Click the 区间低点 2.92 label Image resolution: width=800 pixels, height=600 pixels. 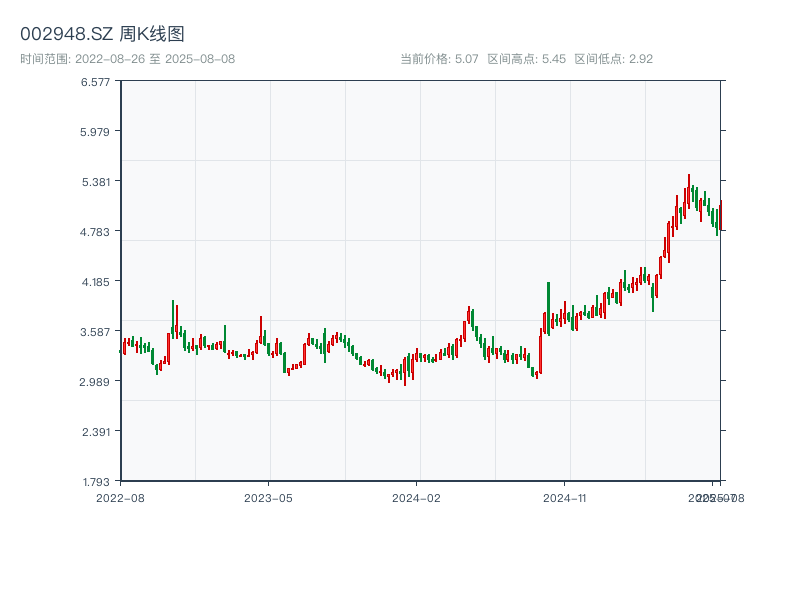(613, 59)
